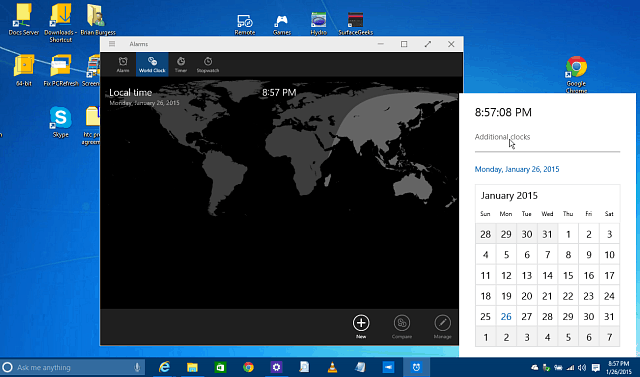Image resolution: width=640 pixels, height=377 pixels.
Task: Open Internet Explorer from the taskbar
Action: (164, 368)
